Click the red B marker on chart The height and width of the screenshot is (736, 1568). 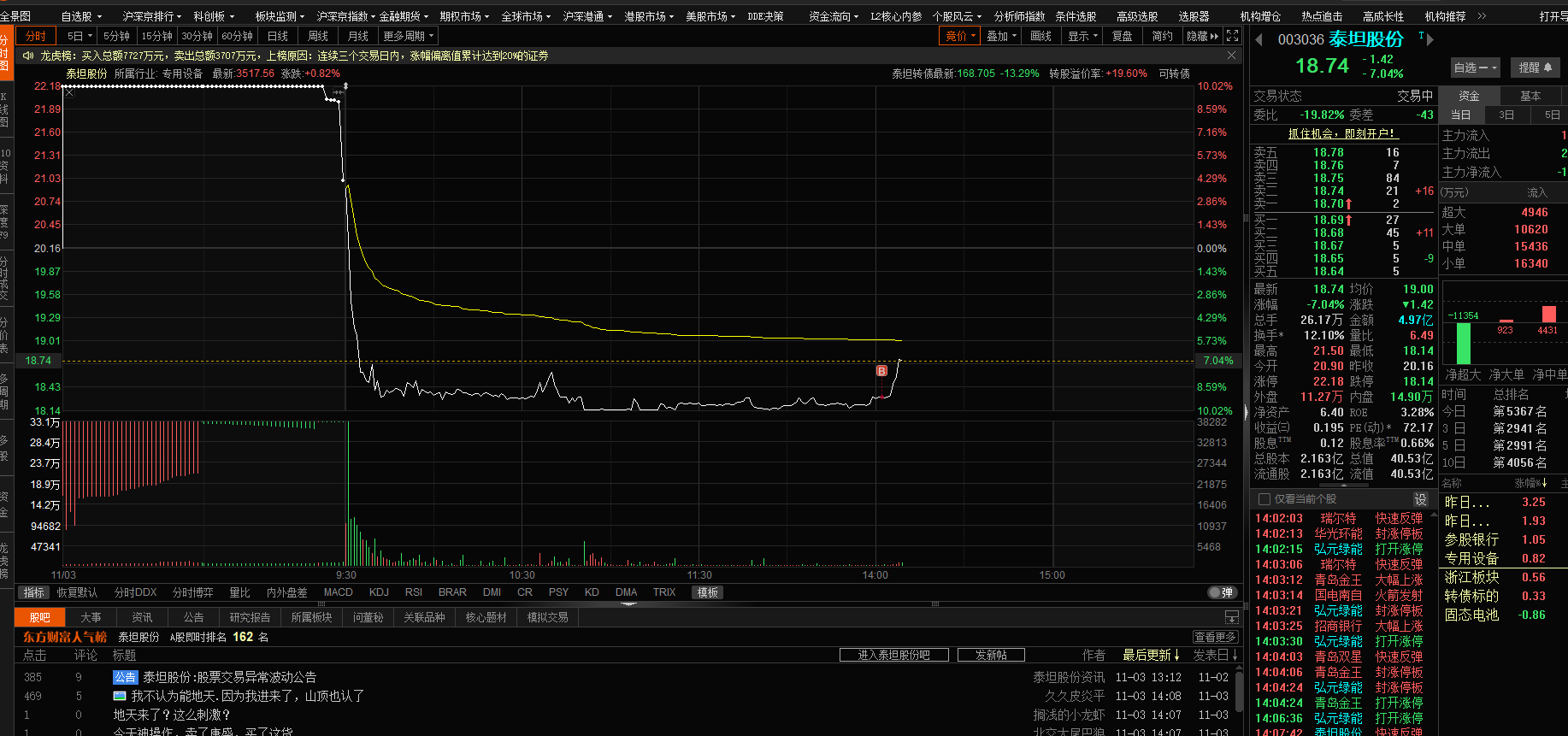pos(881,371)
